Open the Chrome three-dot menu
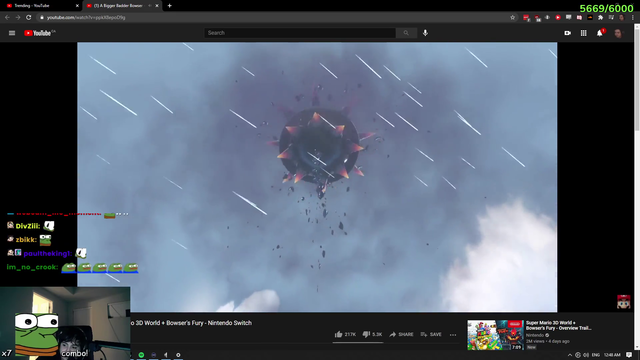 point(633,18)
